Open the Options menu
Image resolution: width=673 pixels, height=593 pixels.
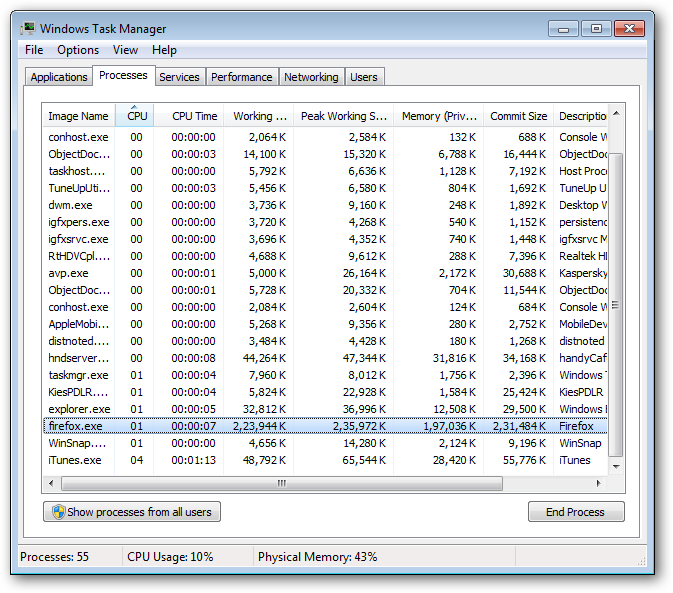pyautogui.click(x=78, y=50)
